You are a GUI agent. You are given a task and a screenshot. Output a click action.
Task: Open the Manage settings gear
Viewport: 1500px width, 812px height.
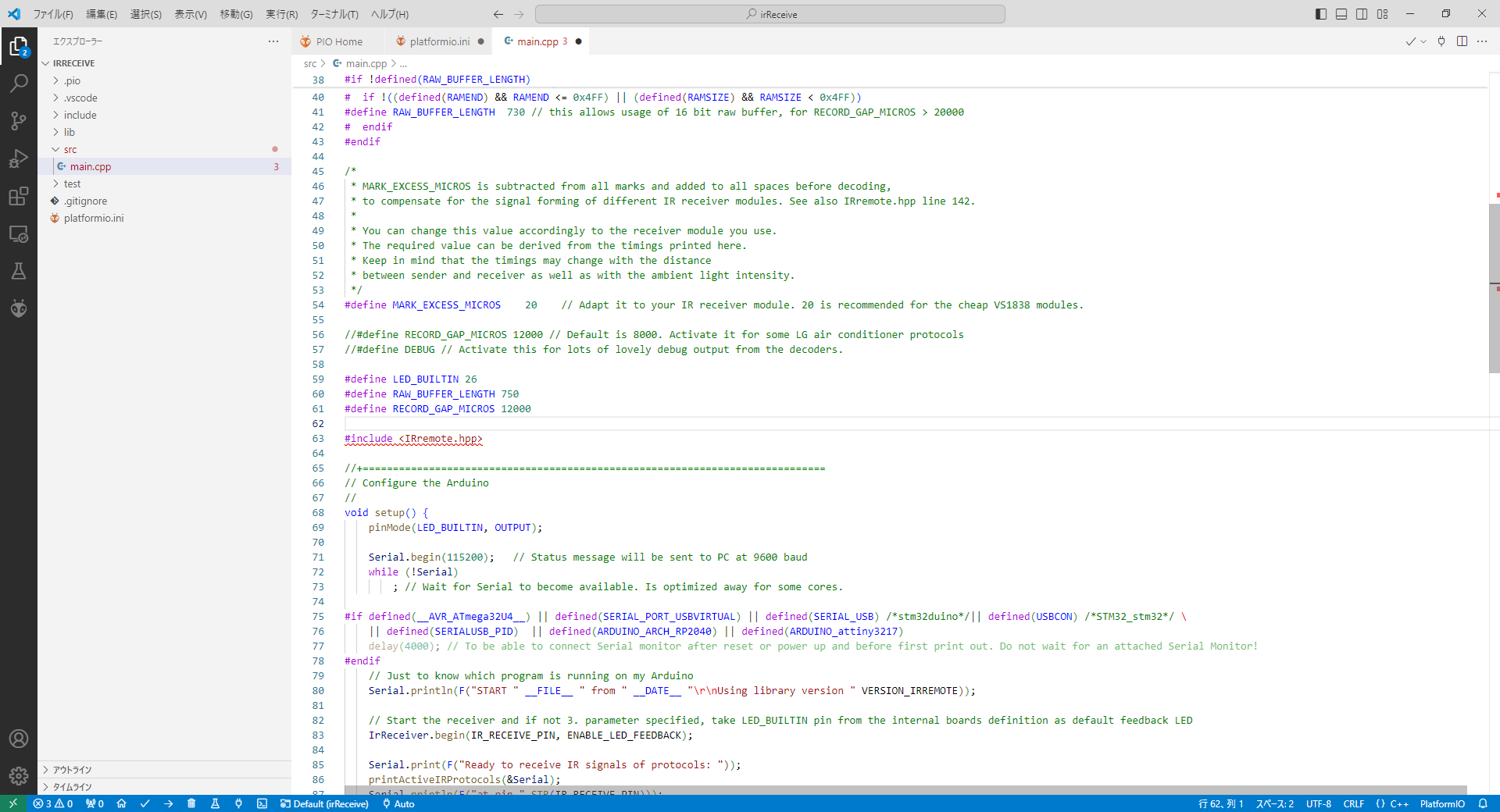click(x=19, y=775)
